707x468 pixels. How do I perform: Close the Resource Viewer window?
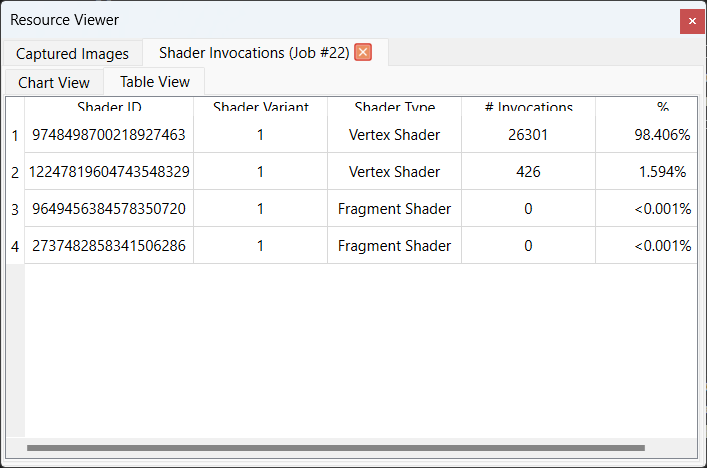(x=692, y=21)
